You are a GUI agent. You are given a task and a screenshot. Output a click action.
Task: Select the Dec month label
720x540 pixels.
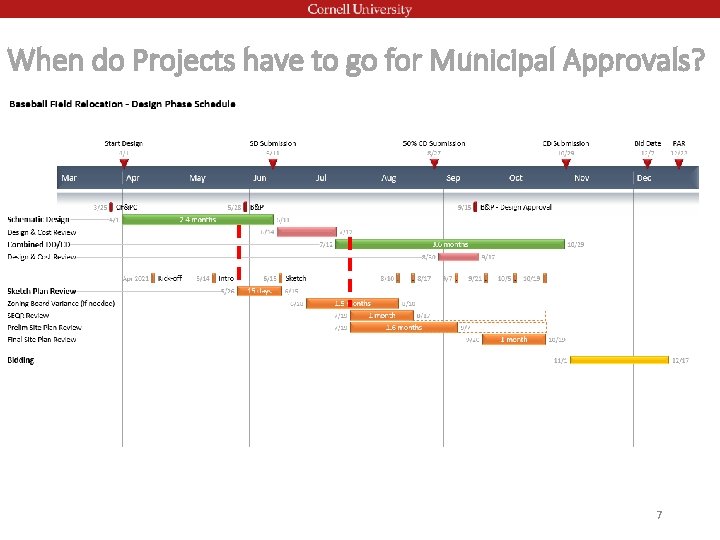coord(644,178)
